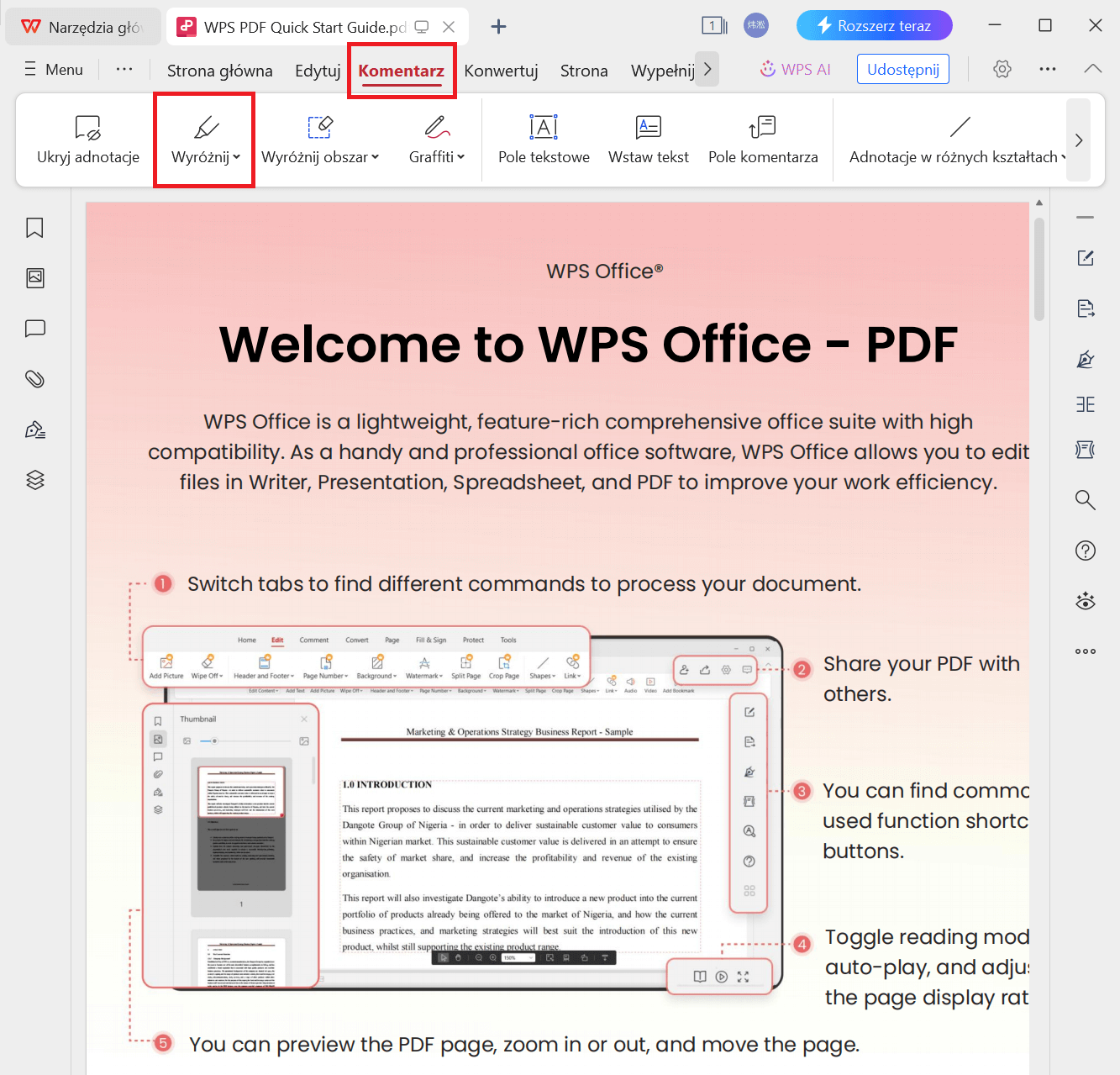Switch to the Edytuj tab
Screen dimensions: 1120x1075
(x=318, y=71)
